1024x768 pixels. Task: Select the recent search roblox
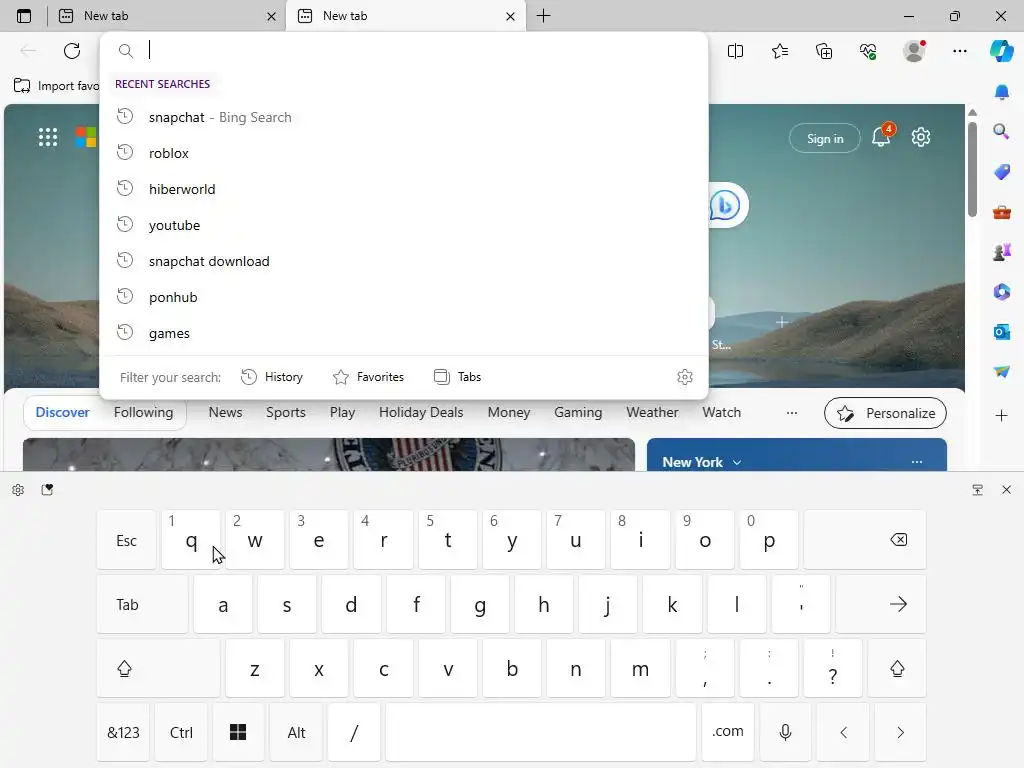point(404,153)
